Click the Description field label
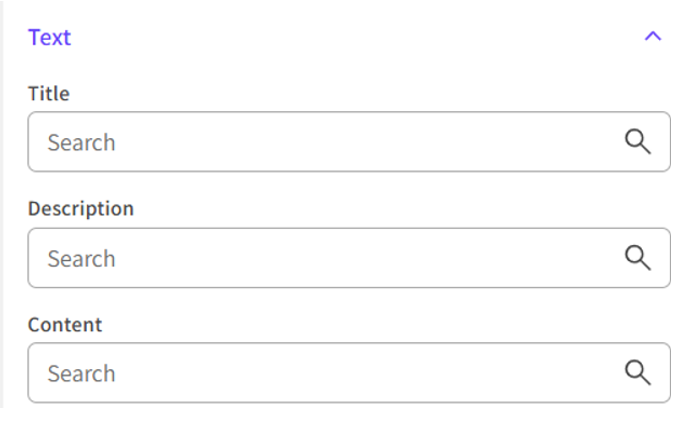 click(x=81, y=209)
